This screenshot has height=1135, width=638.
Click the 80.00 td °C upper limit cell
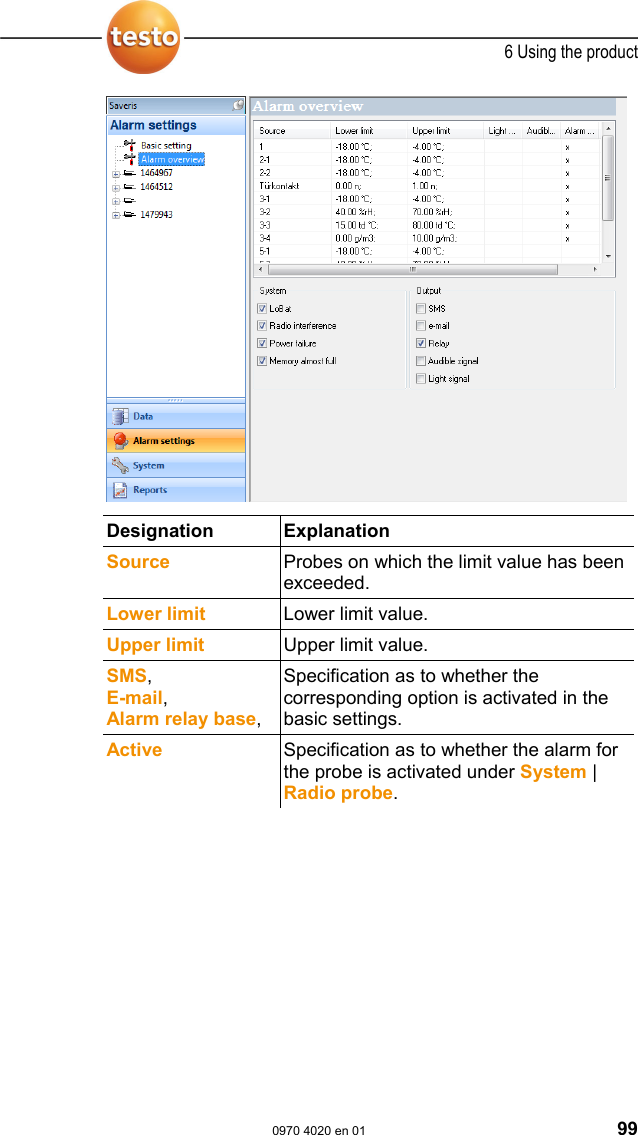(x=445, y=225)
